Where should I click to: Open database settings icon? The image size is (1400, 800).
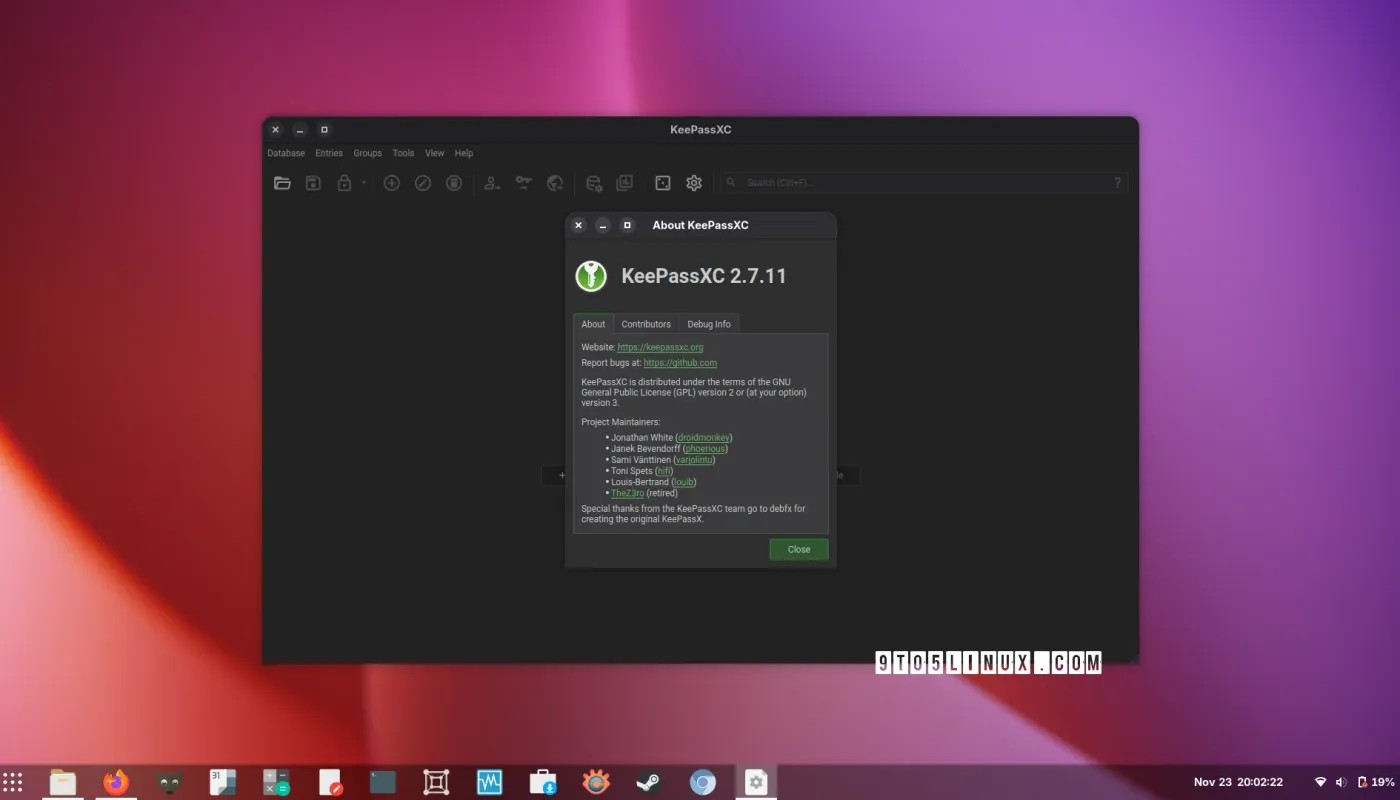click(x=593, y=183)
